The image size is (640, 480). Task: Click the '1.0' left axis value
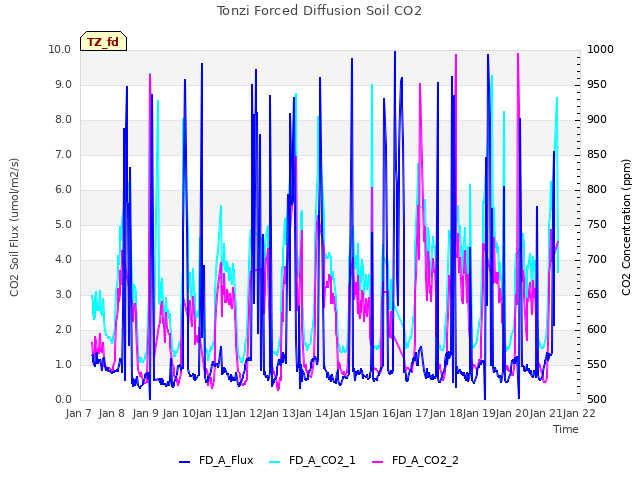tap(63, 364)
